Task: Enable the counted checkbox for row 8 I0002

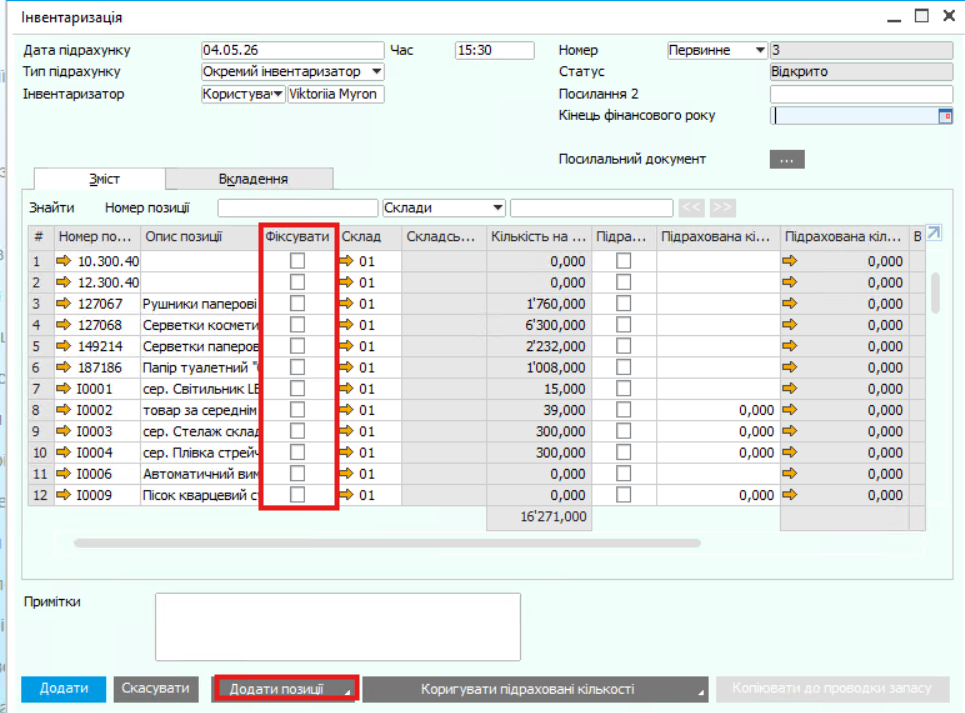Action: (x=623, y=410)
